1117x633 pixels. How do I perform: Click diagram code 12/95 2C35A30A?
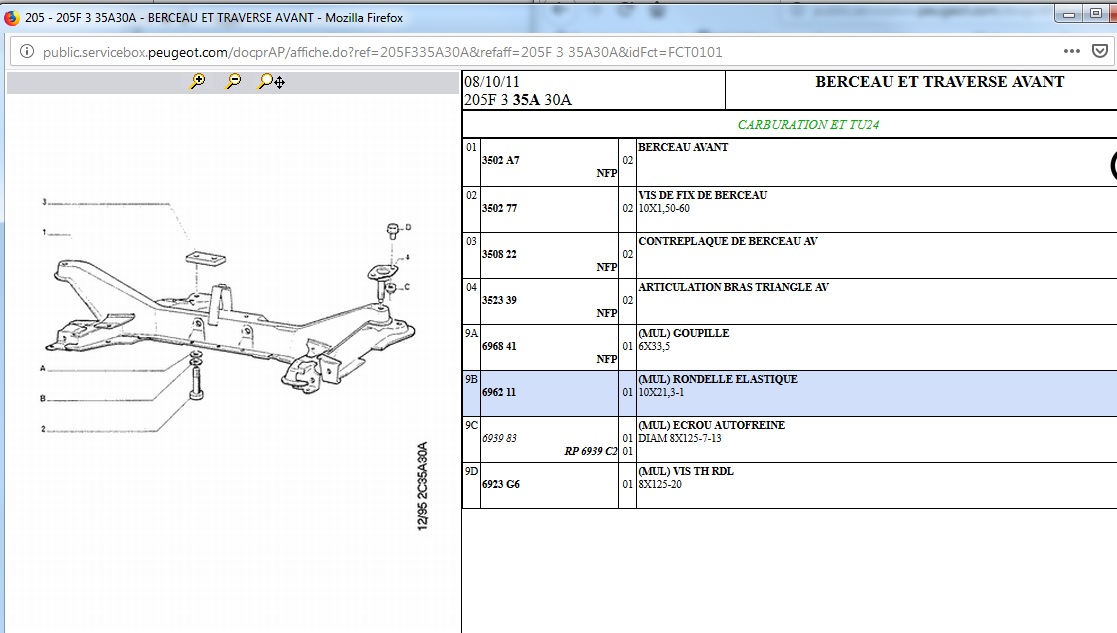422,486
